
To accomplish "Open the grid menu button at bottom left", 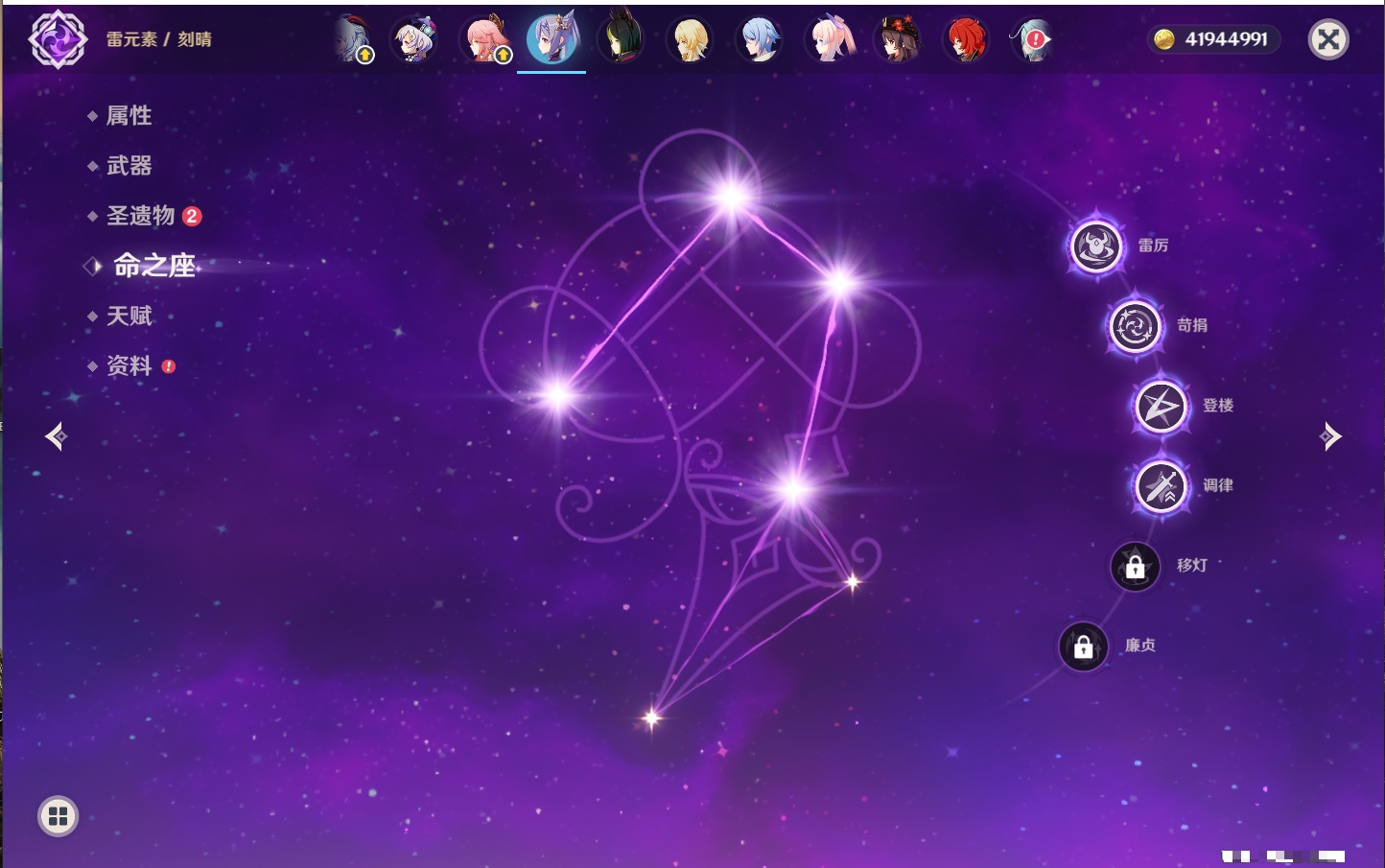I will pos(58,816).
